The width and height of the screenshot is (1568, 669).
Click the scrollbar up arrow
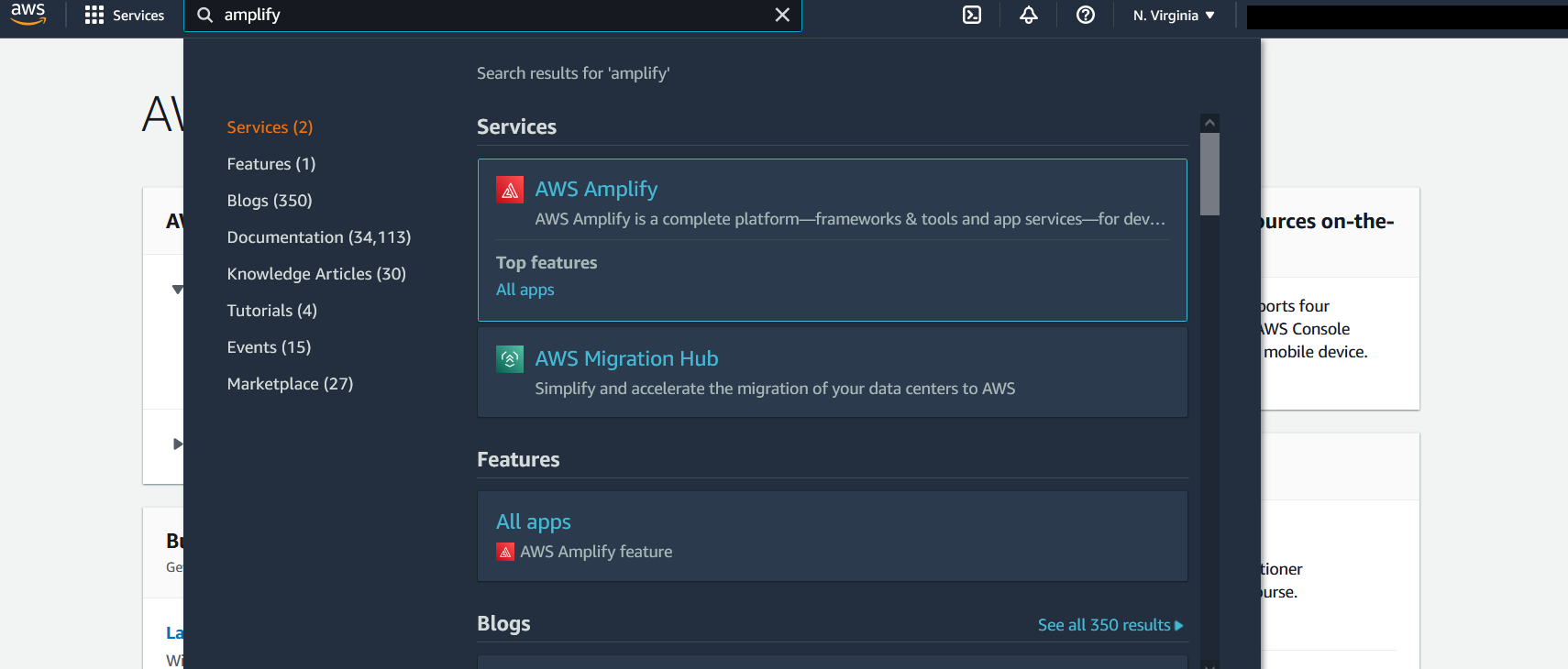[x=1210, y=123]
